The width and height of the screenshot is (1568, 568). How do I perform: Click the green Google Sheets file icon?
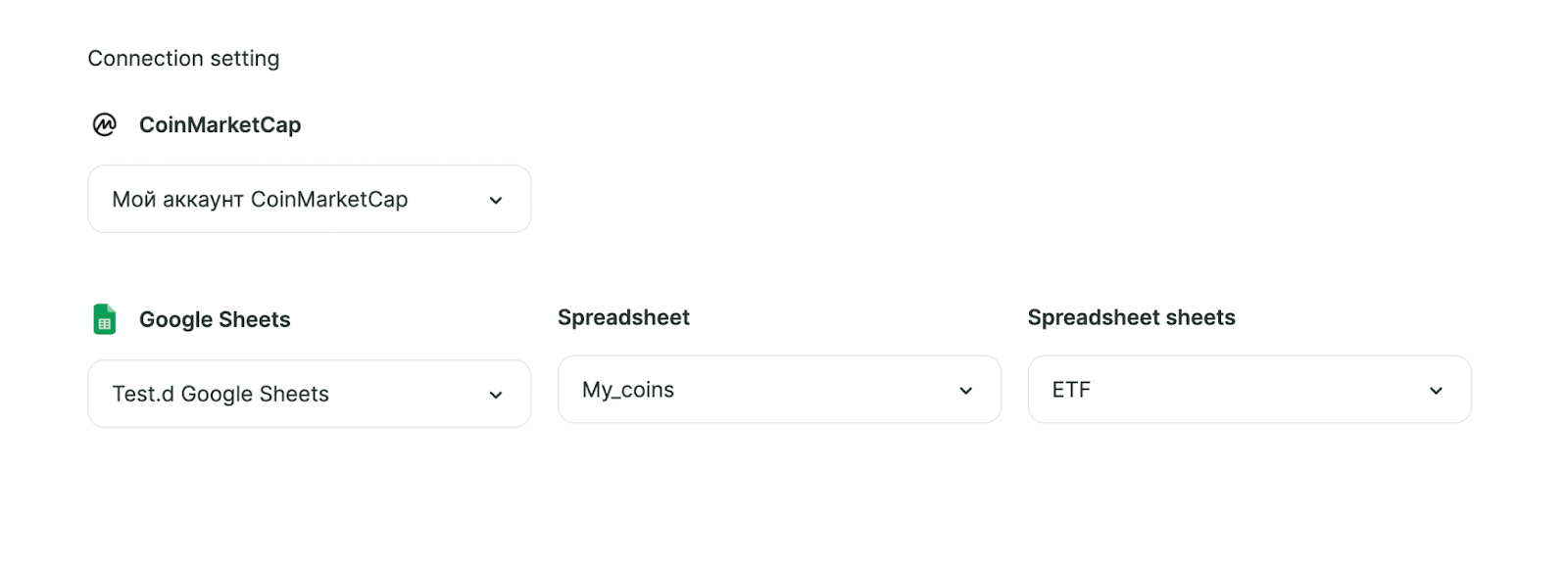[105, 319]
